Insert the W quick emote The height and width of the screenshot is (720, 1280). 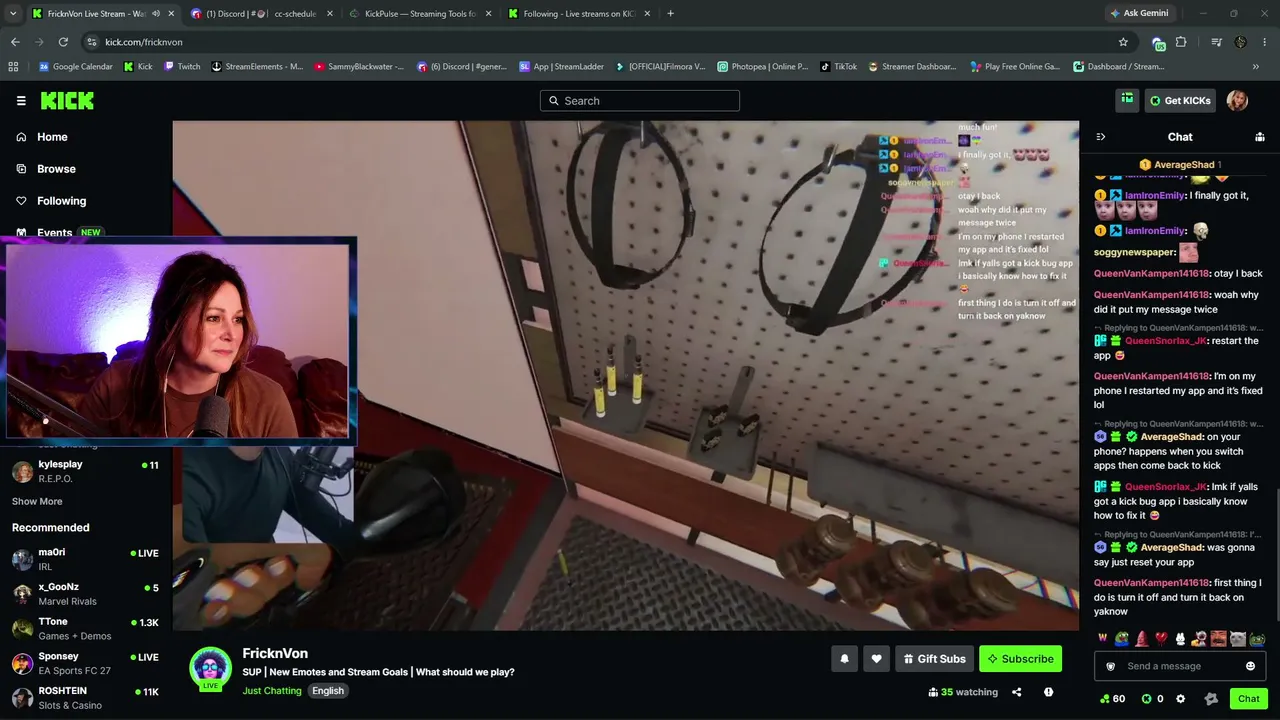tap(1103, 638)
